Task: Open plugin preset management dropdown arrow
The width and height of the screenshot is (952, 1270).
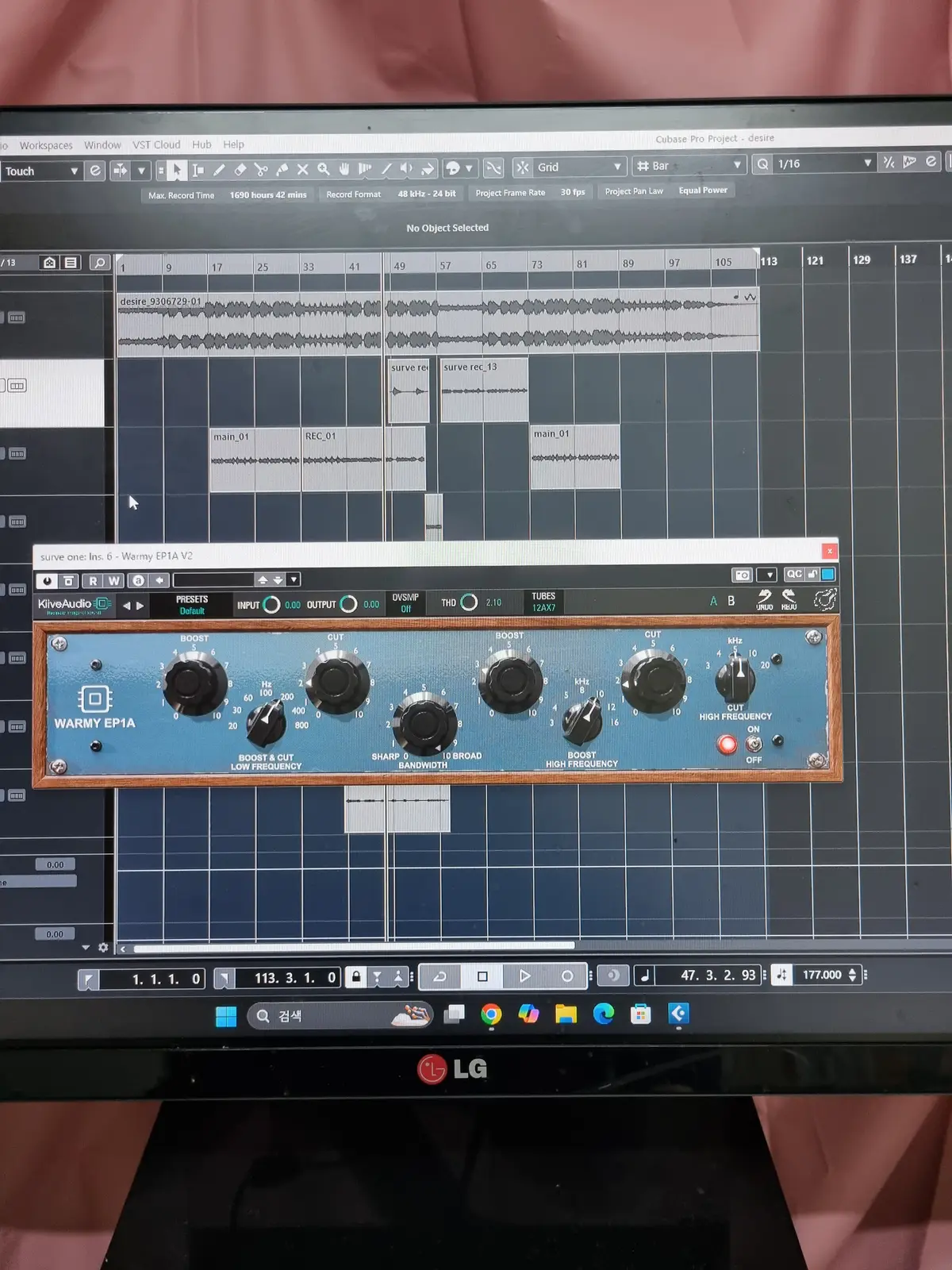Action: click(294, 579)
